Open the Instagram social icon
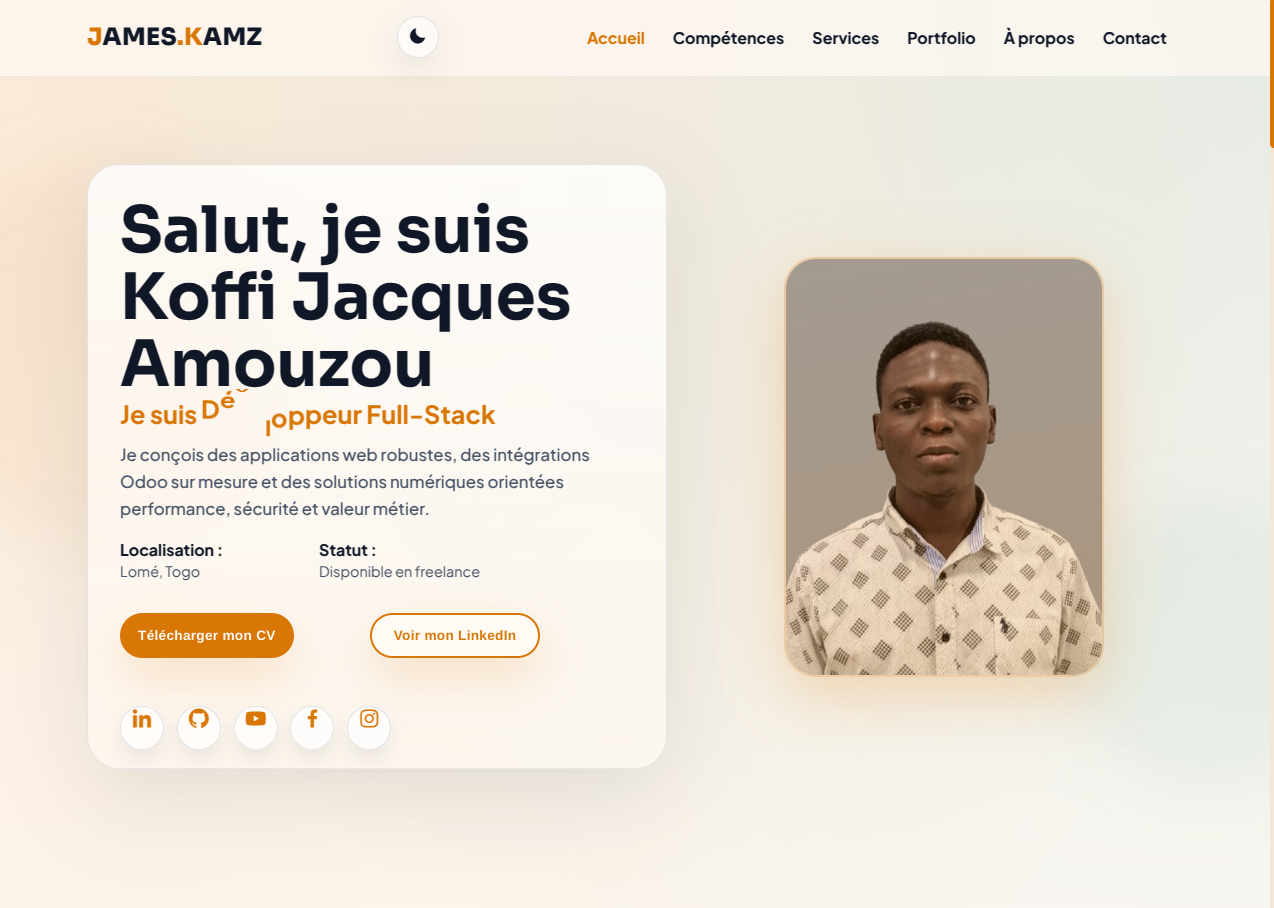Image resolution: width=1274 pixels, height=908 pixels. (x=369, y=727)
